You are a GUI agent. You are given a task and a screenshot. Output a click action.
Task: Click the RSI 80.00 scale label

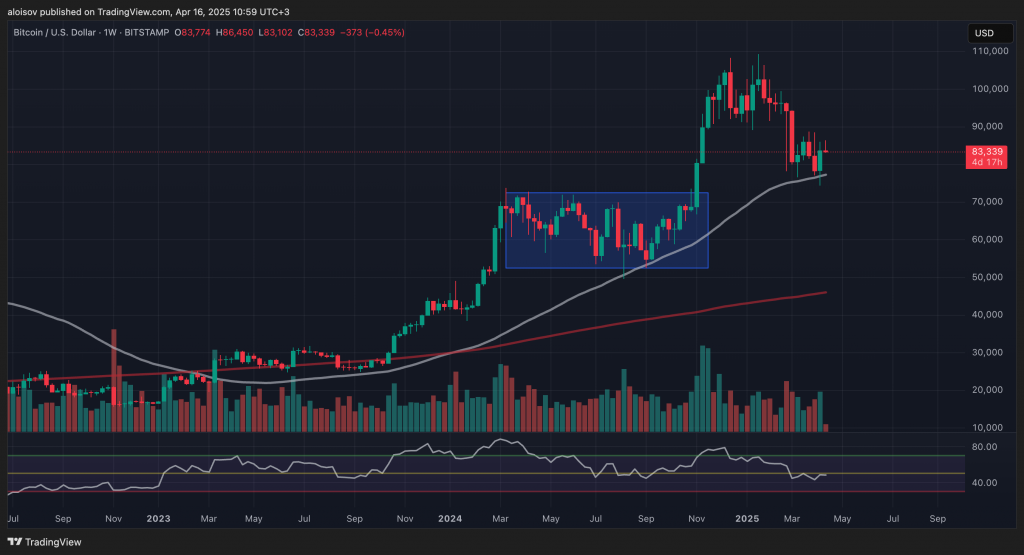pyautogui.click(x=985, y=447)
